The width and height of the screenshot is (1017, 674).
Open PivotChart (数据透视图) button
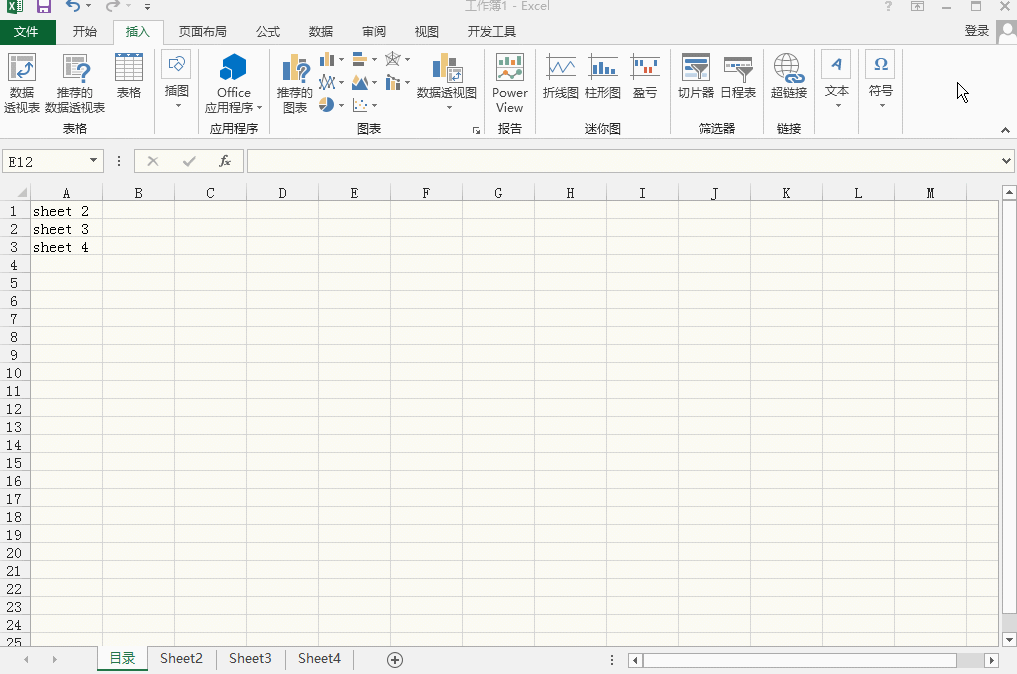pyautogui.click(x=446, y=81)
